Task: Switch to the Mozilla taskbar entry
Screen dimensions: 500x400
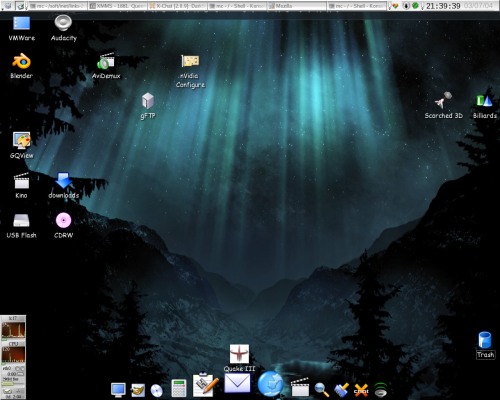Action: coord(297,6)
